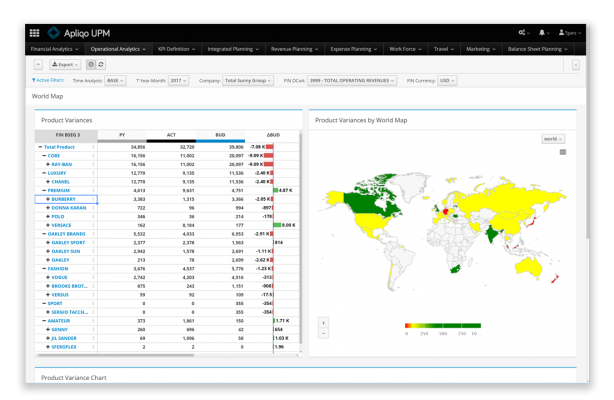Click Australia on the world map

[x=529, y=267]
